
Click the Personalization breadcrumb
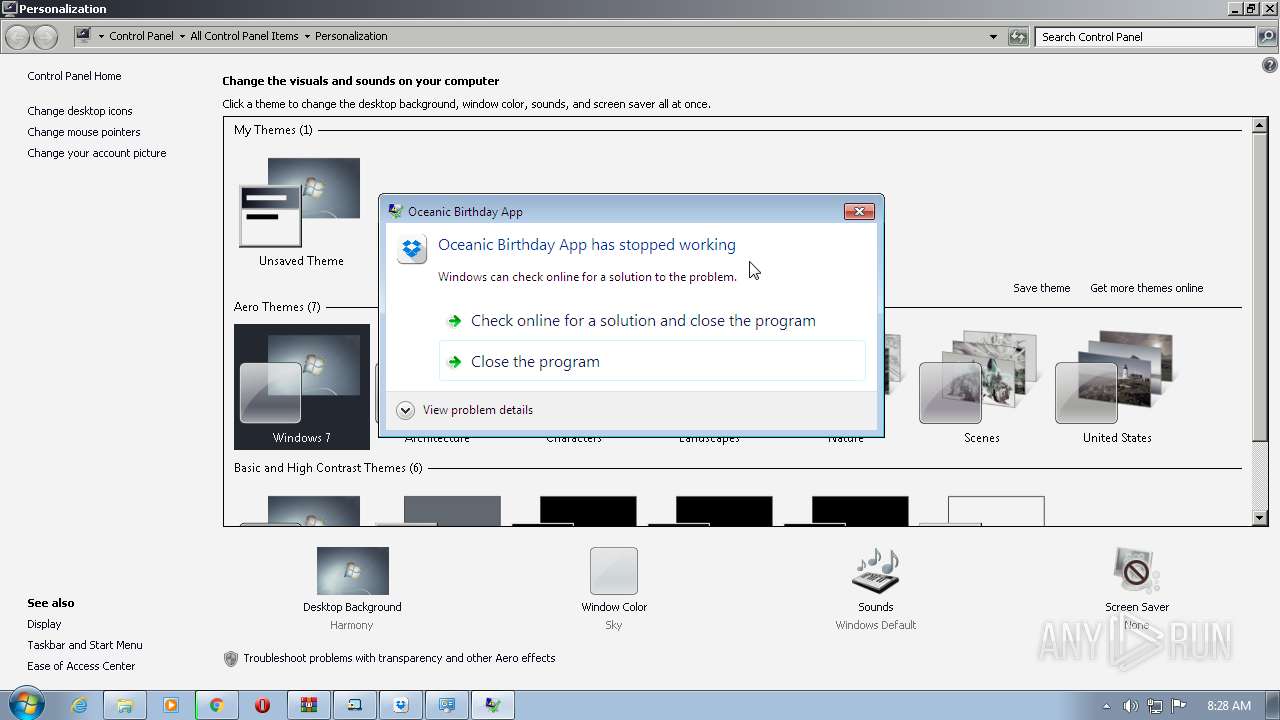click(x=351, y=36)
